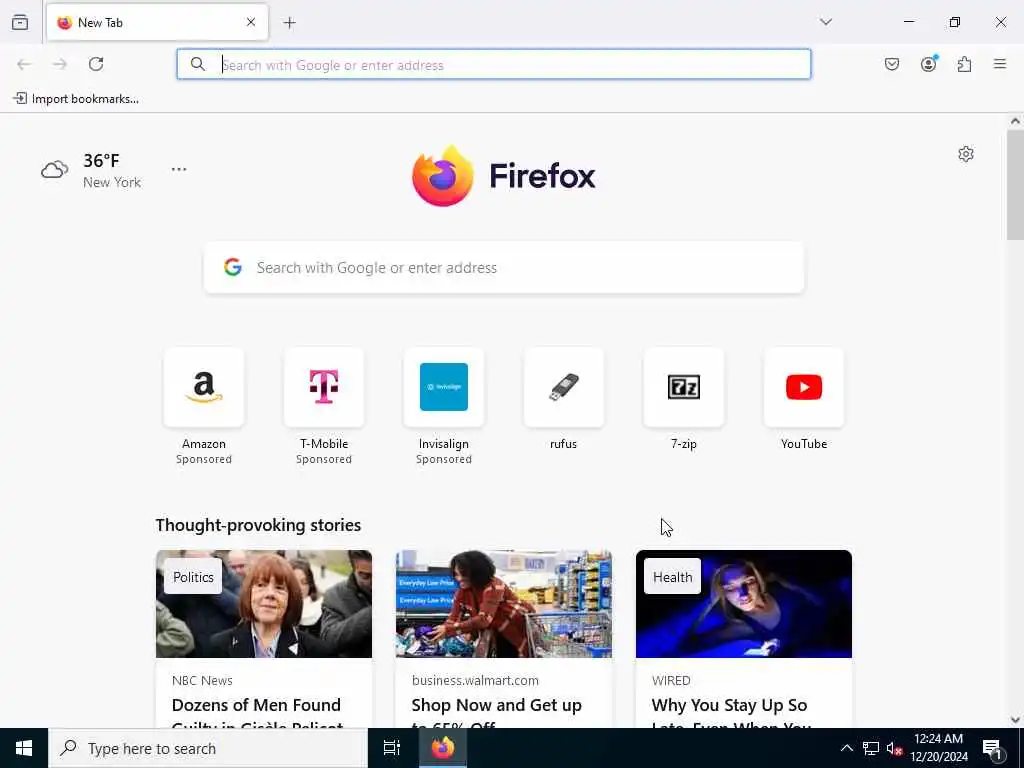The width and height of the screenshot is (1024, 768).
Task: Click Firefox icon on the taskbar
Action: 442,748
